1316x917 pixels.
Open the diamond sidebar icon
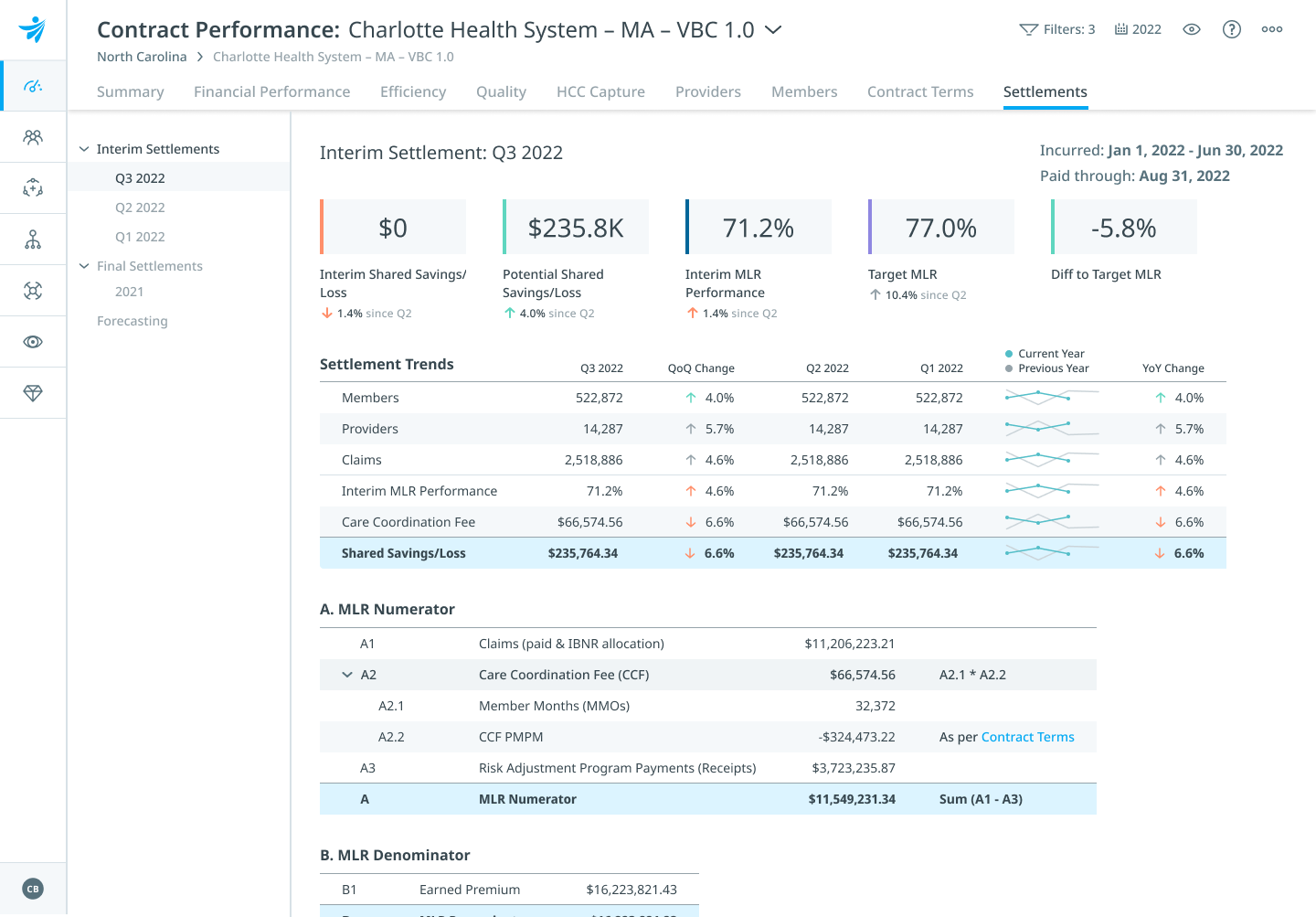pos(33,393)
